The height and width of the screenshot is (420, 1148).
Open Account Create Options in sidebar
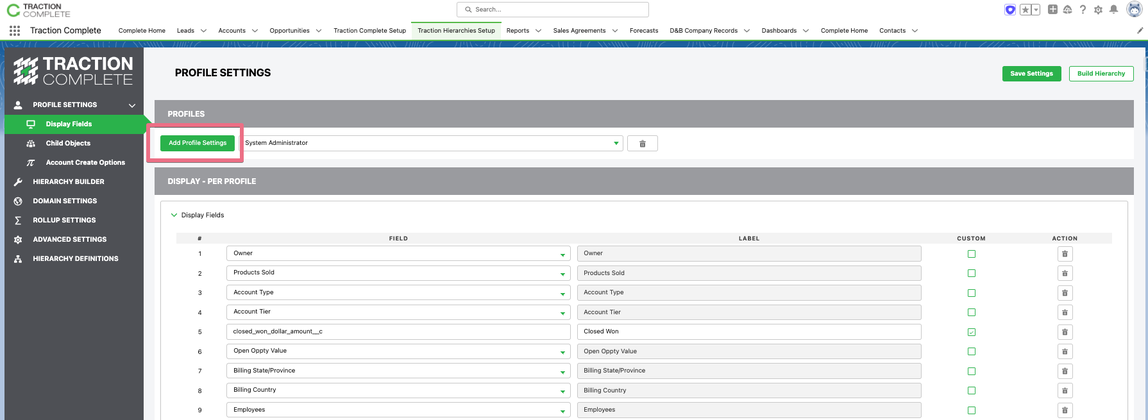coord(85,162)
